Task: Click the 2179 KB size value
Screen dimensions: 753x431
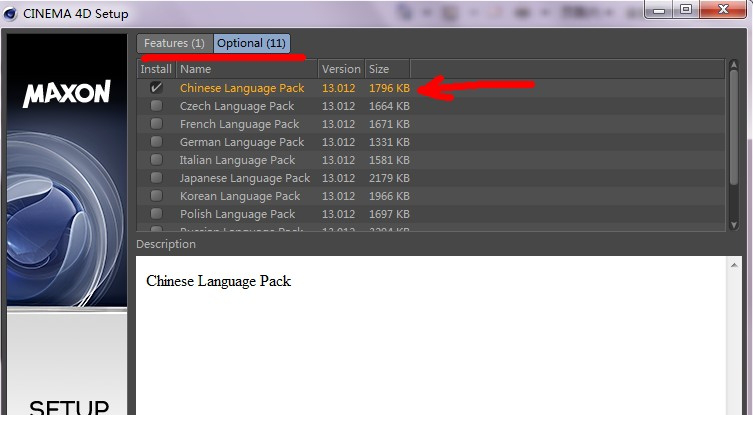Action: [389, 178]
